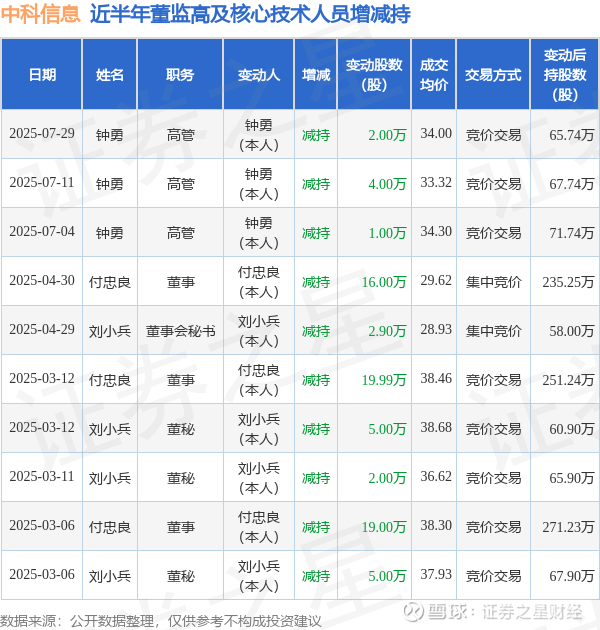This screenshot has height=630, width=600.
Task: Click 付忠良(本人) in the 2025-04-30 row
Action: 258,282
